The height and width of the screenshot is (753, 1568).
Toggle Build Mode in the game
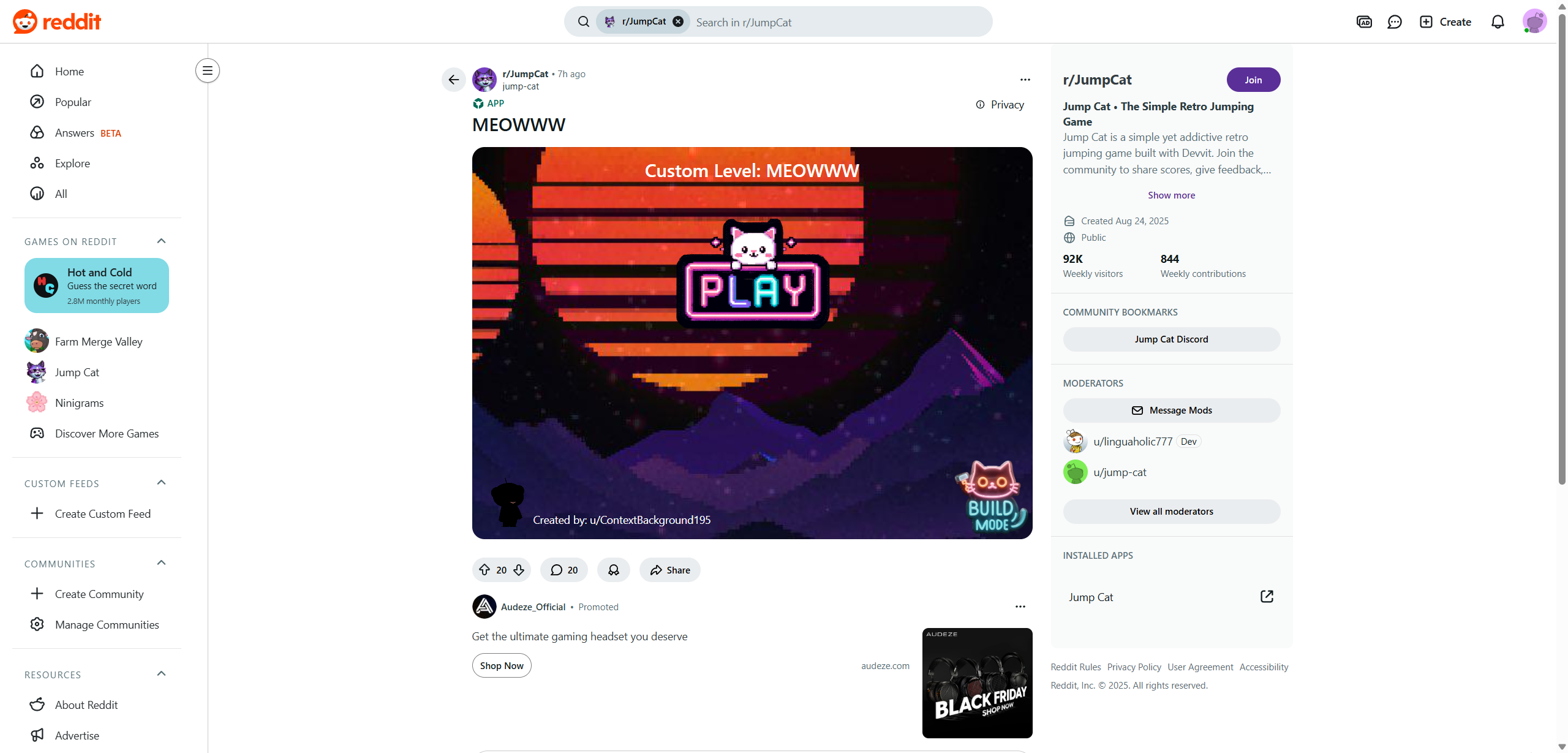point(992,498)
